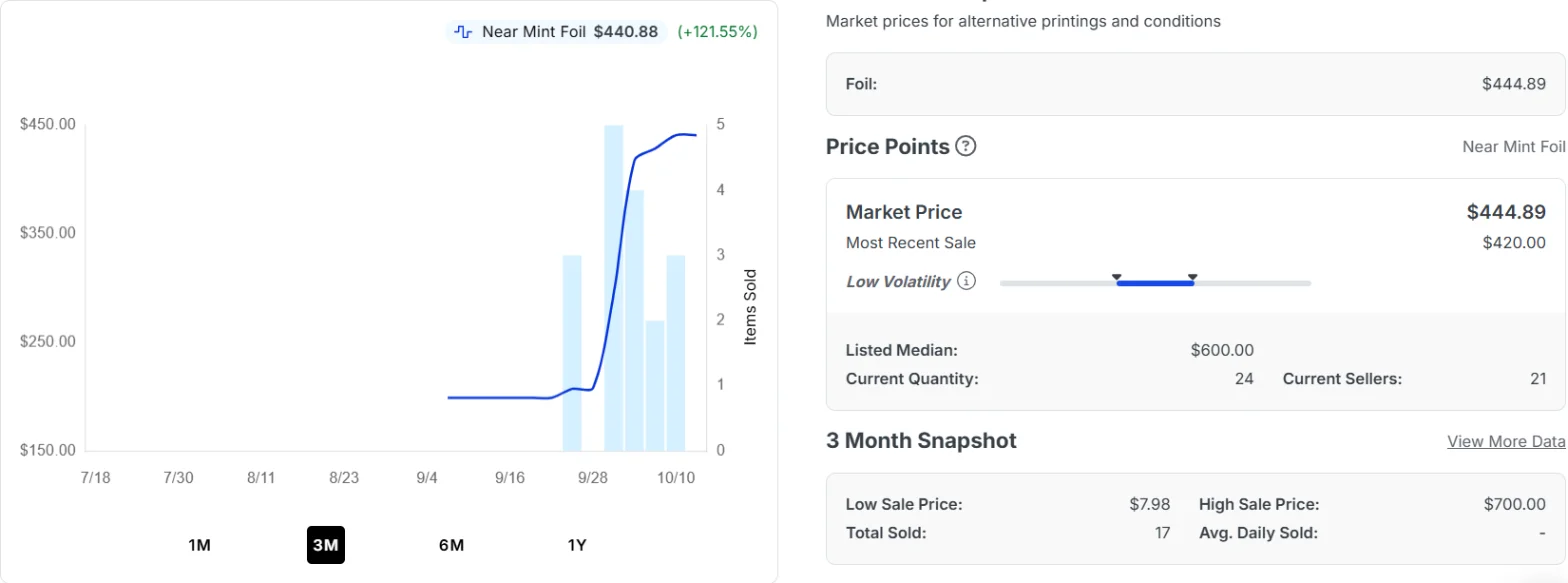Click the 9/28 date axis label
This screenshot has height=583, width=1568.
(x=592, y=478)
